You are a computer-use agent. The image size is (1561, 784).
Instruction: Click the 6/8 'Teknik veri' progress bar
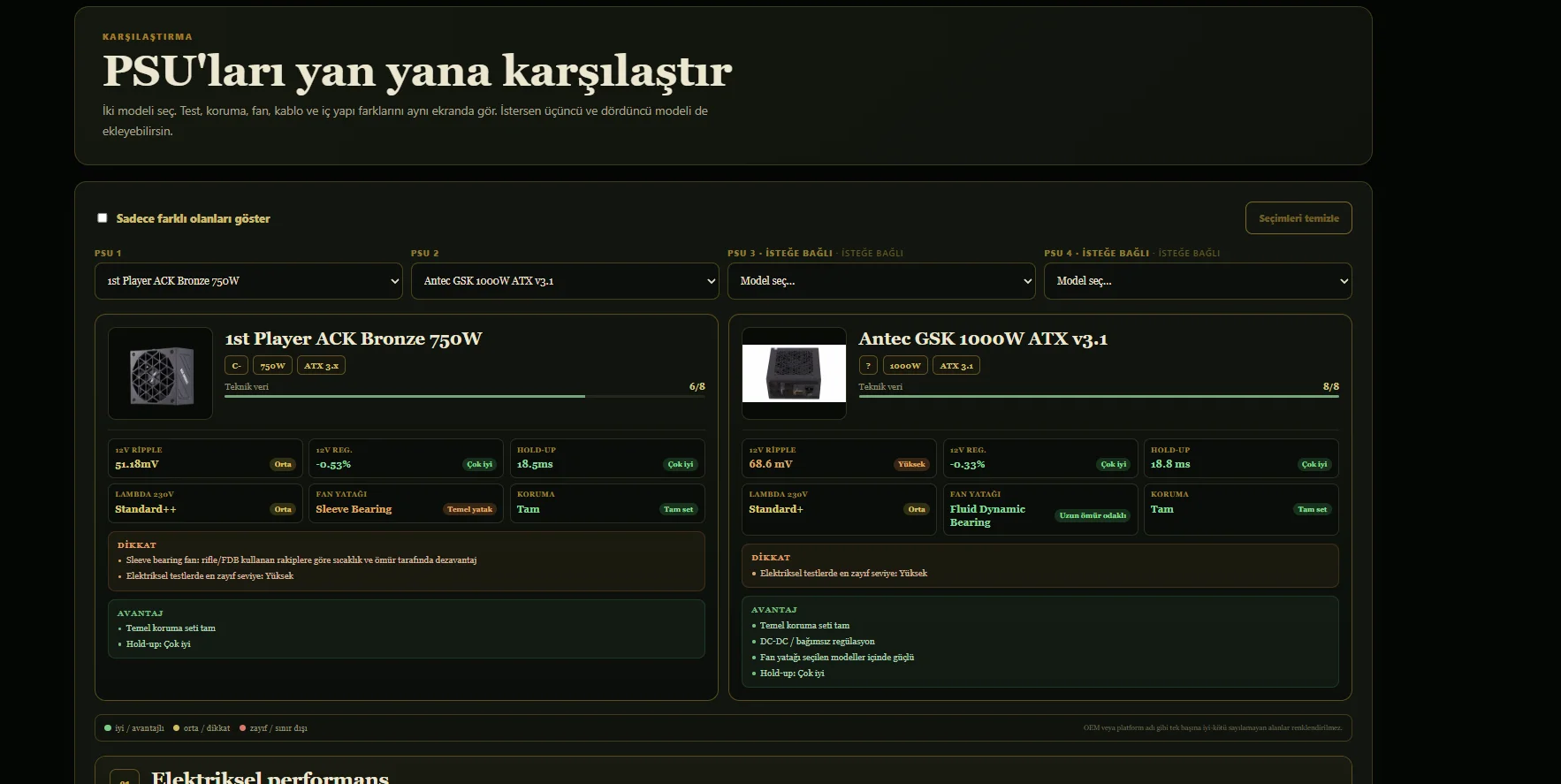(465, 396)
